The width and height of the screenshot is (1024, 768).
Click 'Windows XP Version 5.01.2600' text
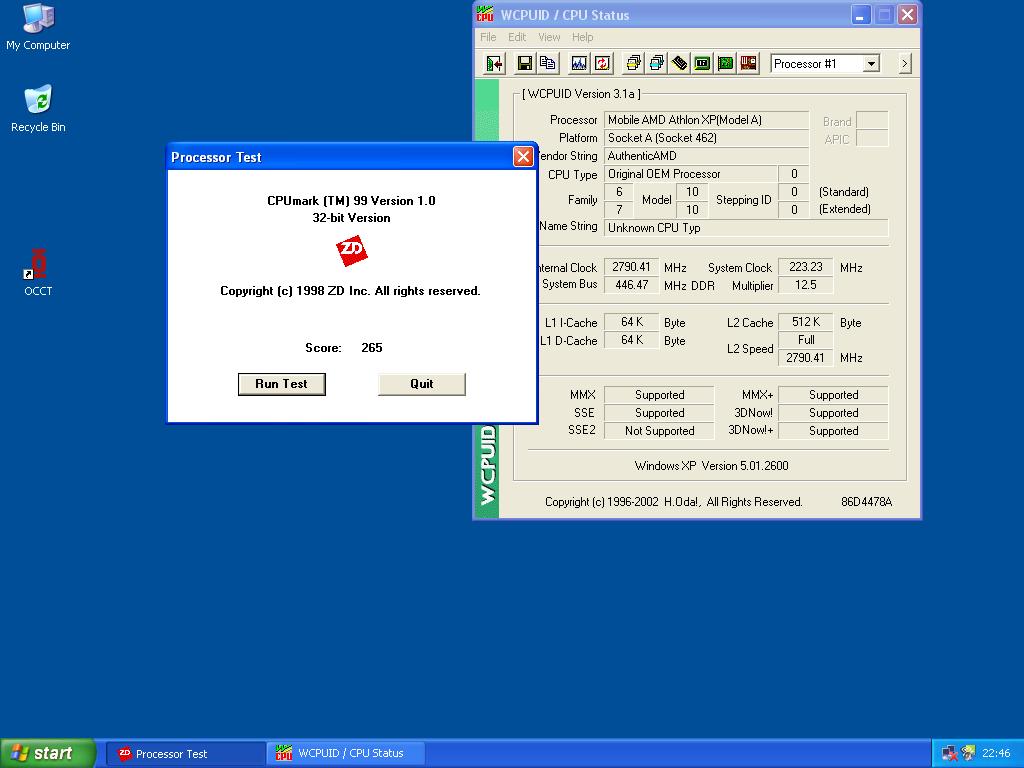[x=711, y=466]
